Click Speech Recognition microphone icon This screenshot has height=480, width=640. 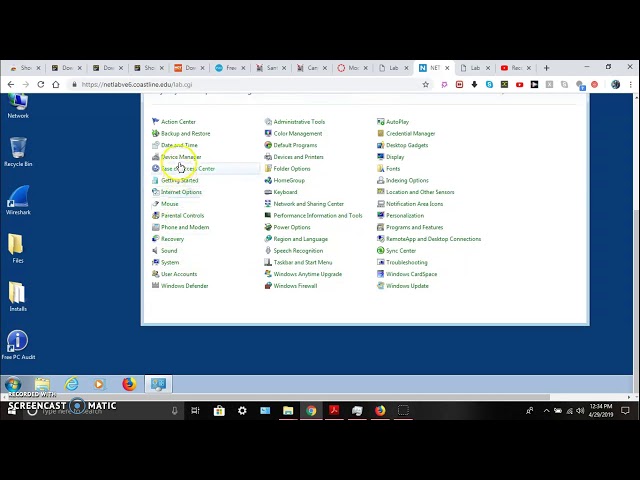(x=268, y=251)
